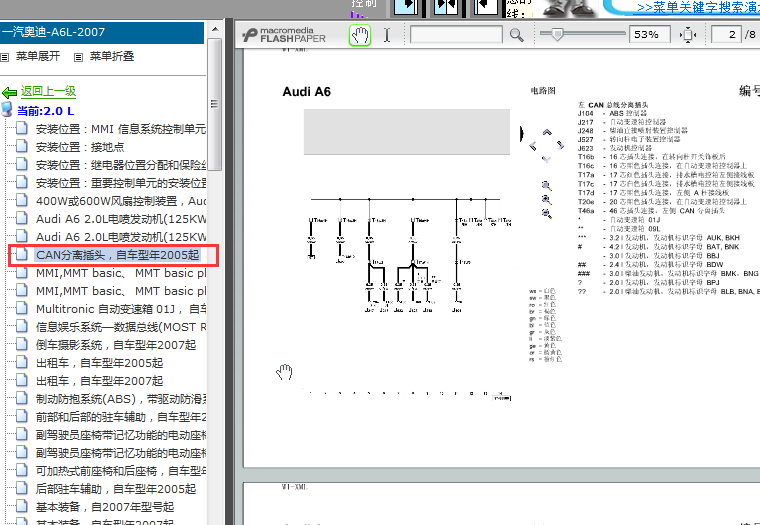760x525 pixels.
Task: Click the pan-left arrow in the diagram
Action: [x=533, y=146]
